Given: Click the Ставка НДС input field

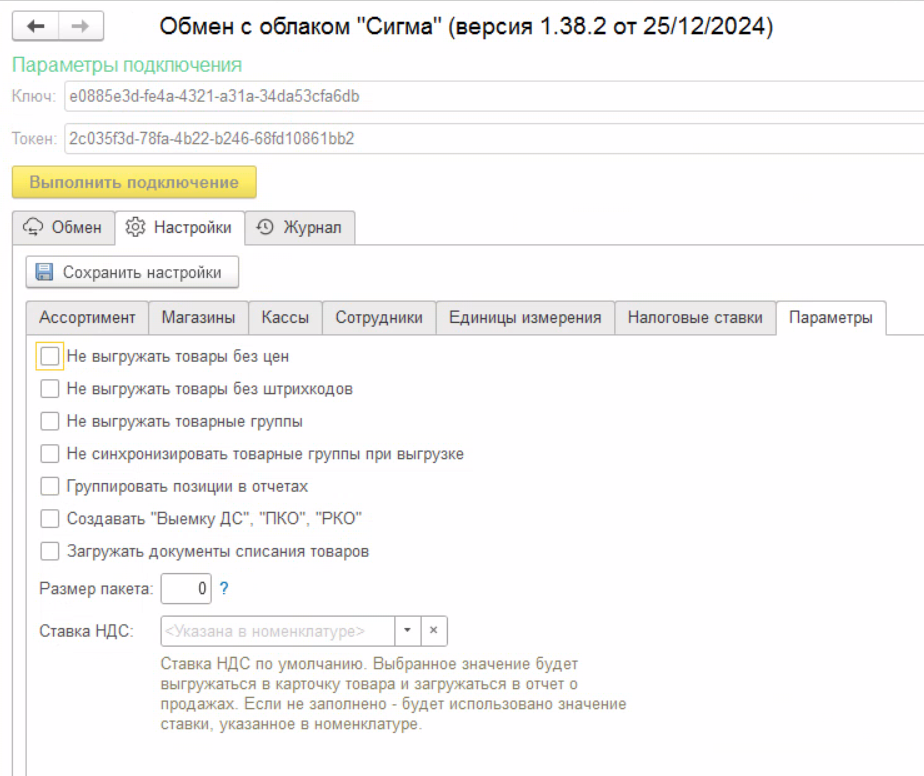Looking at the screenshot, I should [278, 630].
